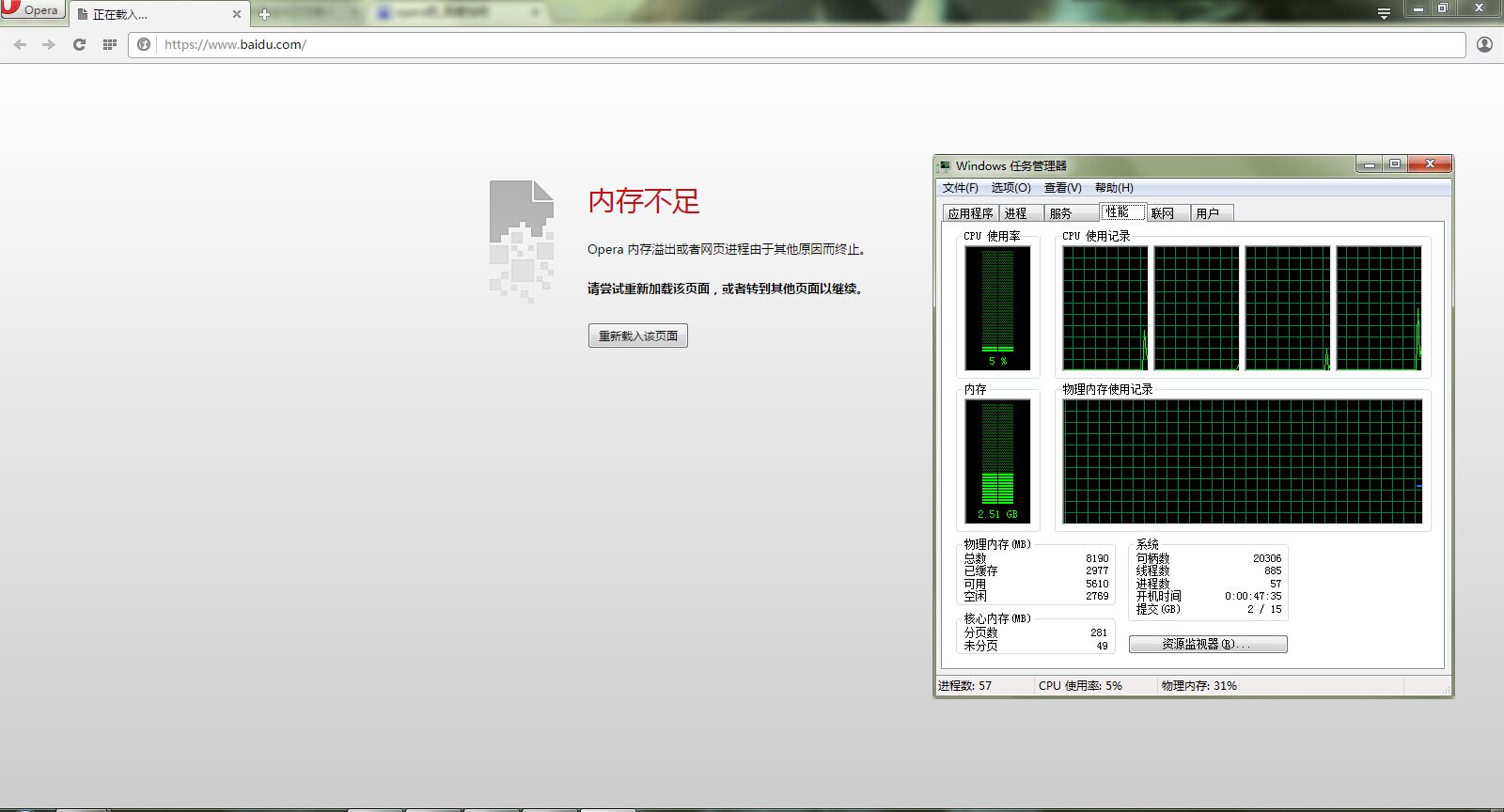Click the "线程数" value 885

(1273, 570)
